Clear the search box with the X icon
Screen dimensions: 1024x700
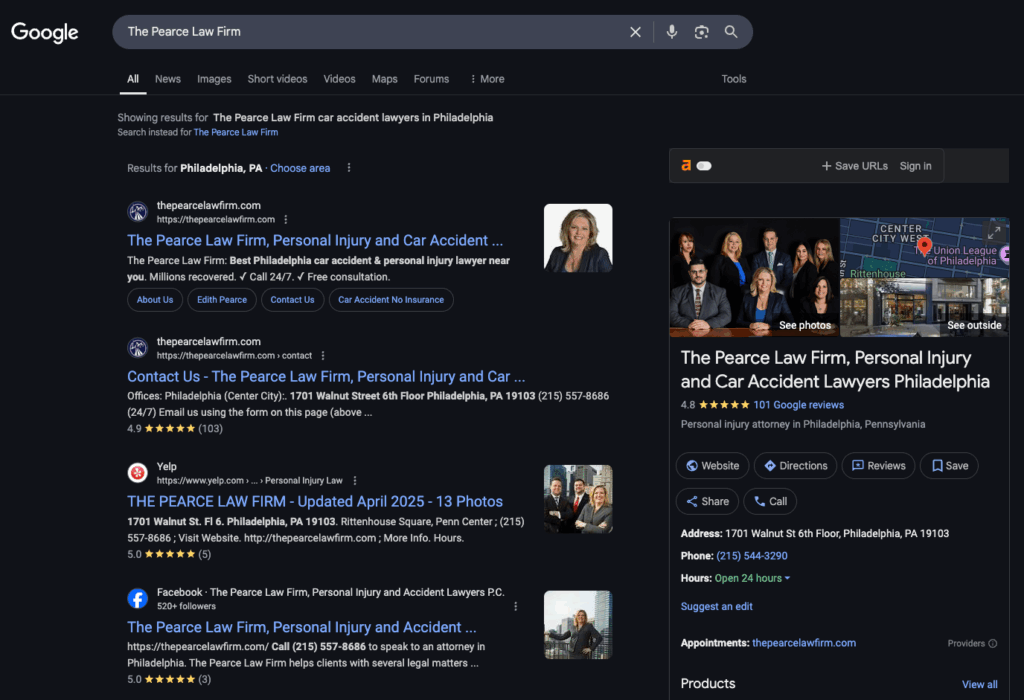pyautogui.click(x=635, y=32)
